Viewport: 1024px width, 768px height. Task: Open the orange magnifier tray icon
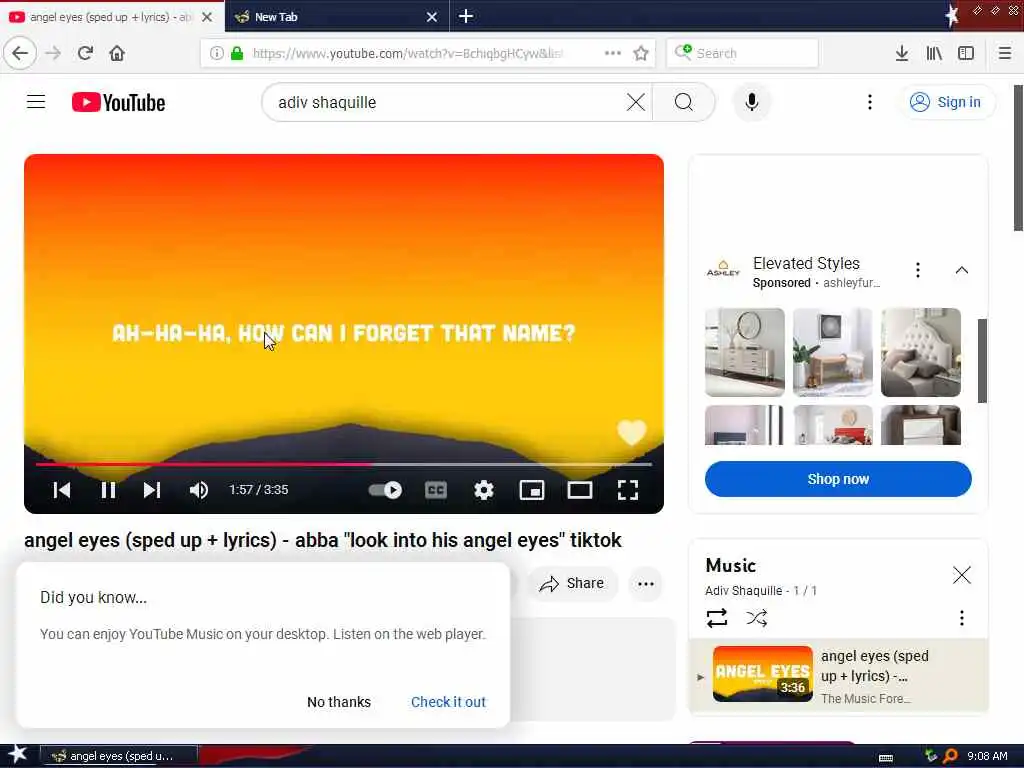(x=950, y=756)
